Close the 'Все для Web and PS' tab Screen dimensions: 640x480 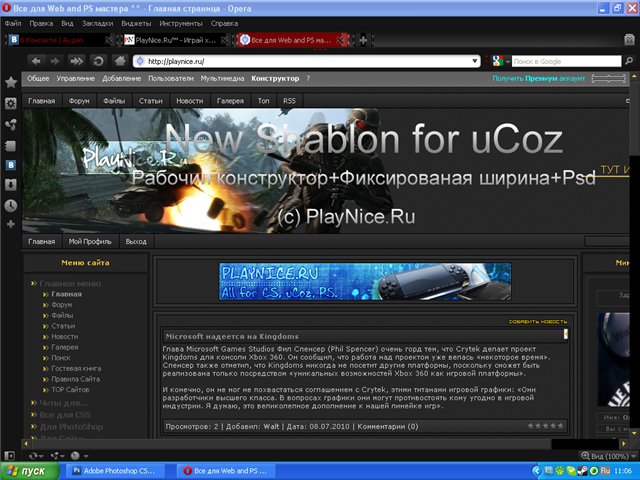(340, 40)
